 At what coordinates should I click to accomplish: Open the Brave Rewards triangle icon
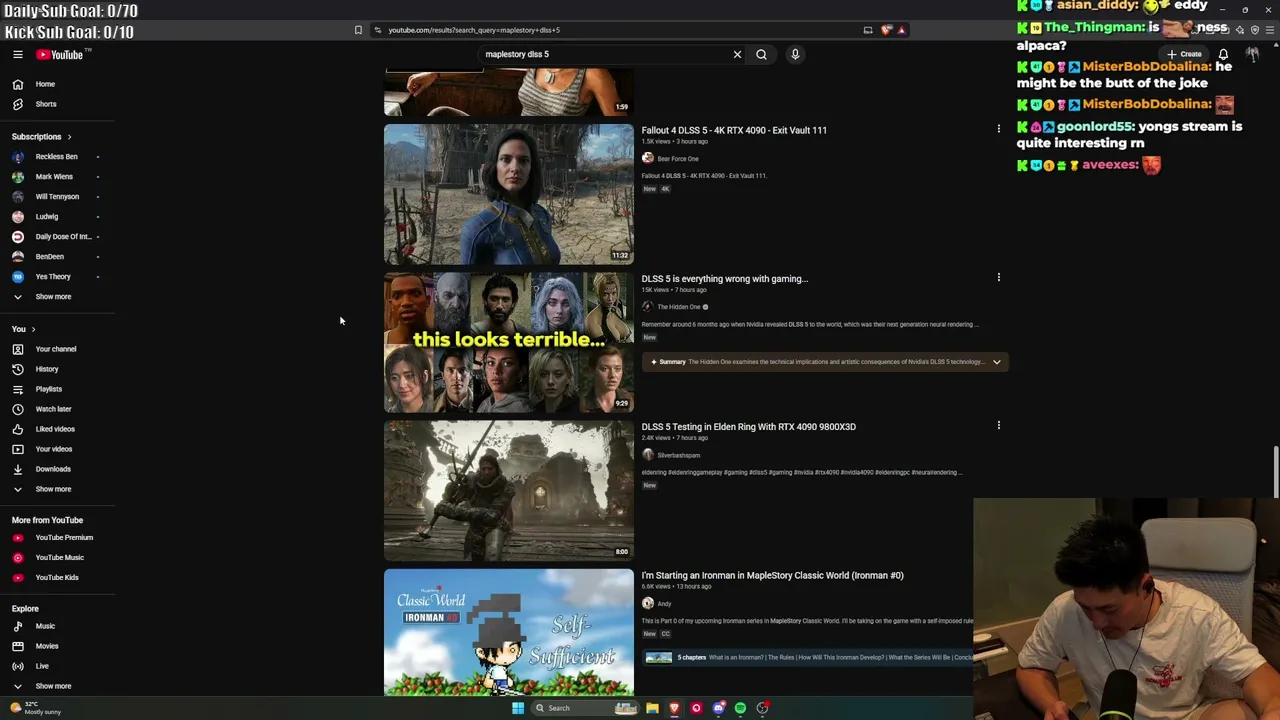point(901,30)
